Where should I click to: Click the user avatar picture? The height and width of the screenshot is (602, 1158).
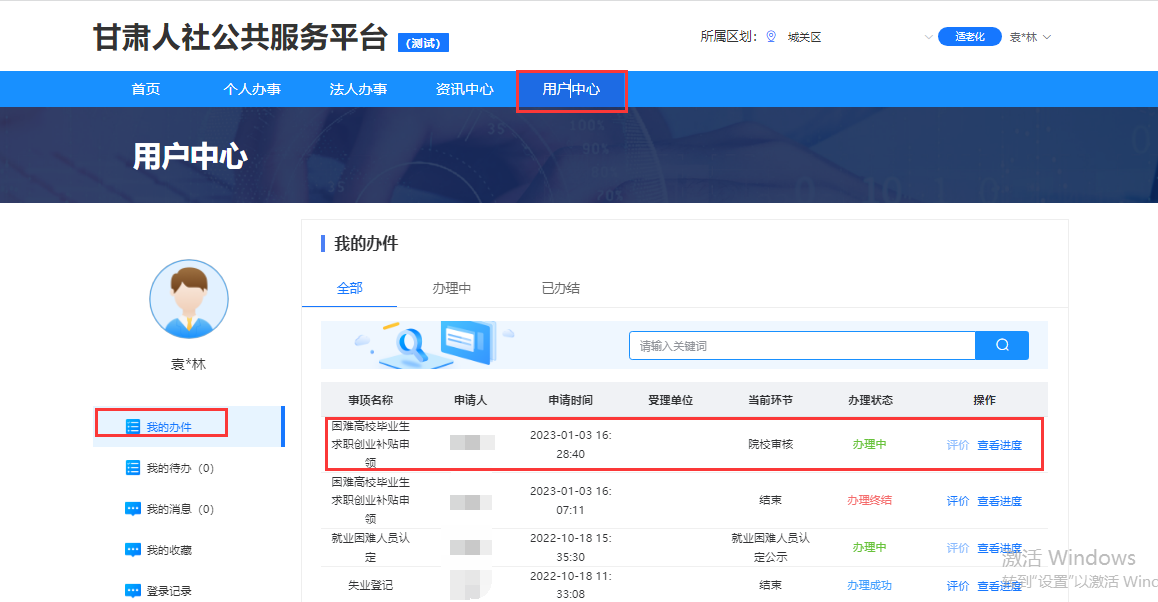[189, 299]
